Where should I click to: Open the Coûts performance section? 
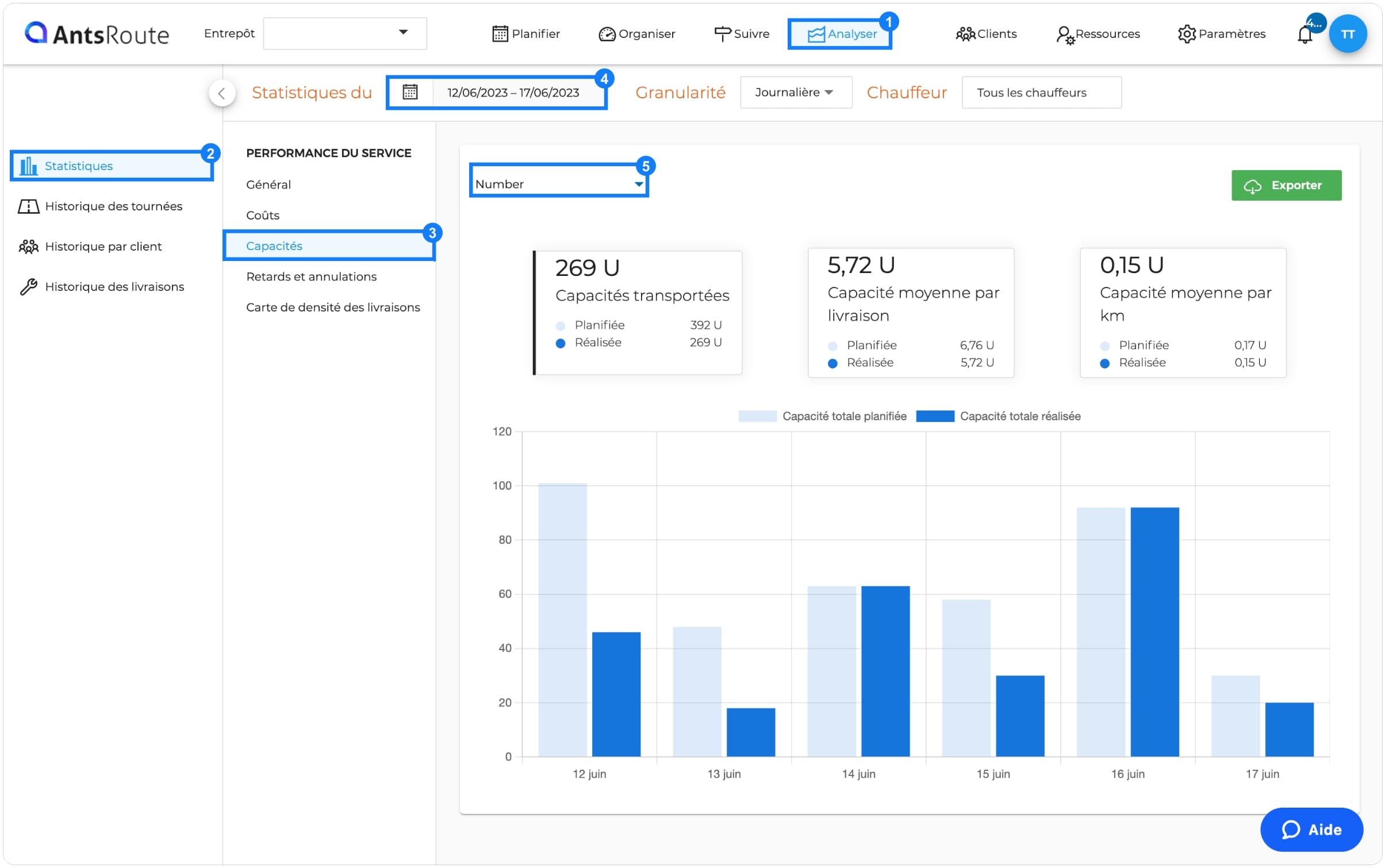click(263, 215)
